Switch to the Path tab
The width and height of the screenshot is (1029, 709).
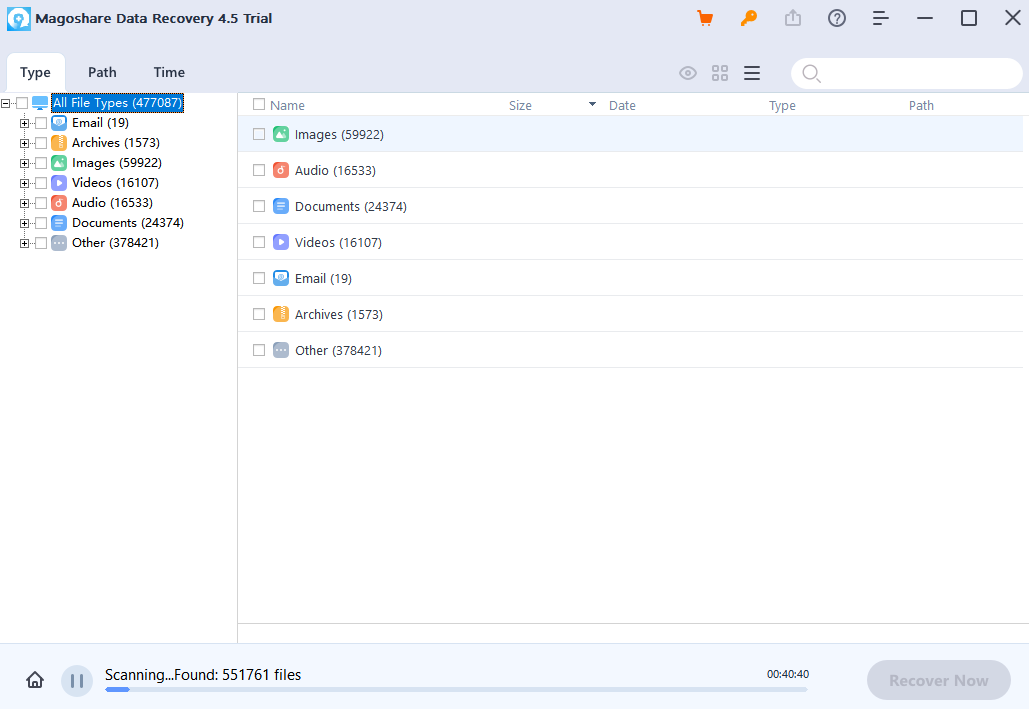102,72
